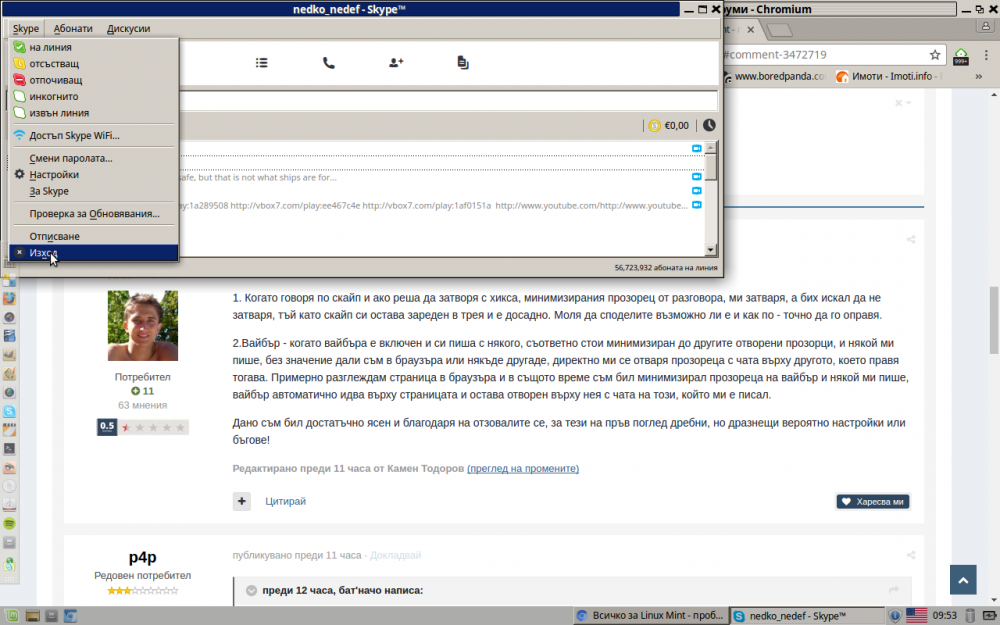Click video icon on vbox7 links row
Screen dimensions: 1000x625
[x=697, y=205]
